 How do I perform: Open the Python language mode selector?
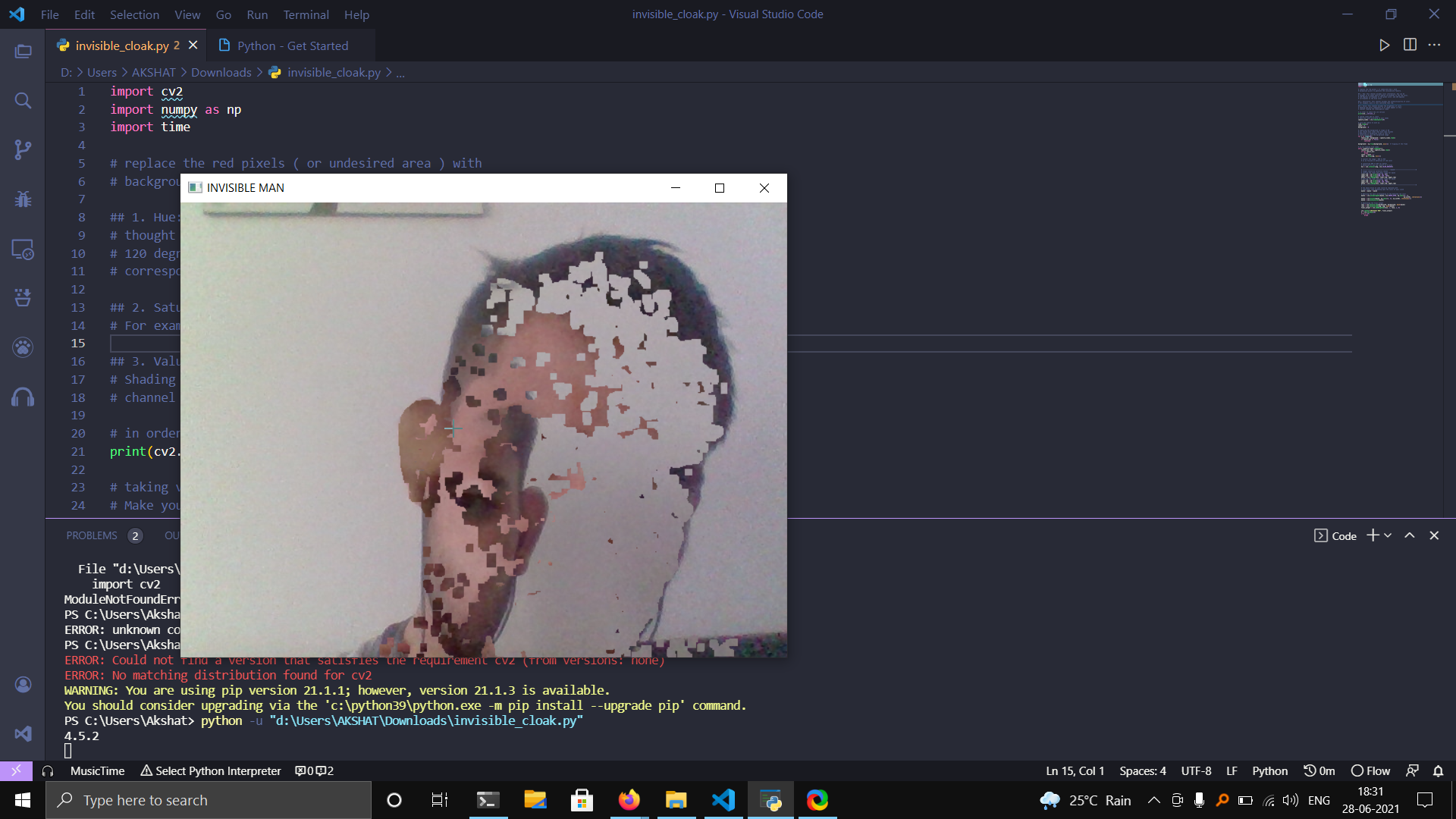[x=1269, y=770]
